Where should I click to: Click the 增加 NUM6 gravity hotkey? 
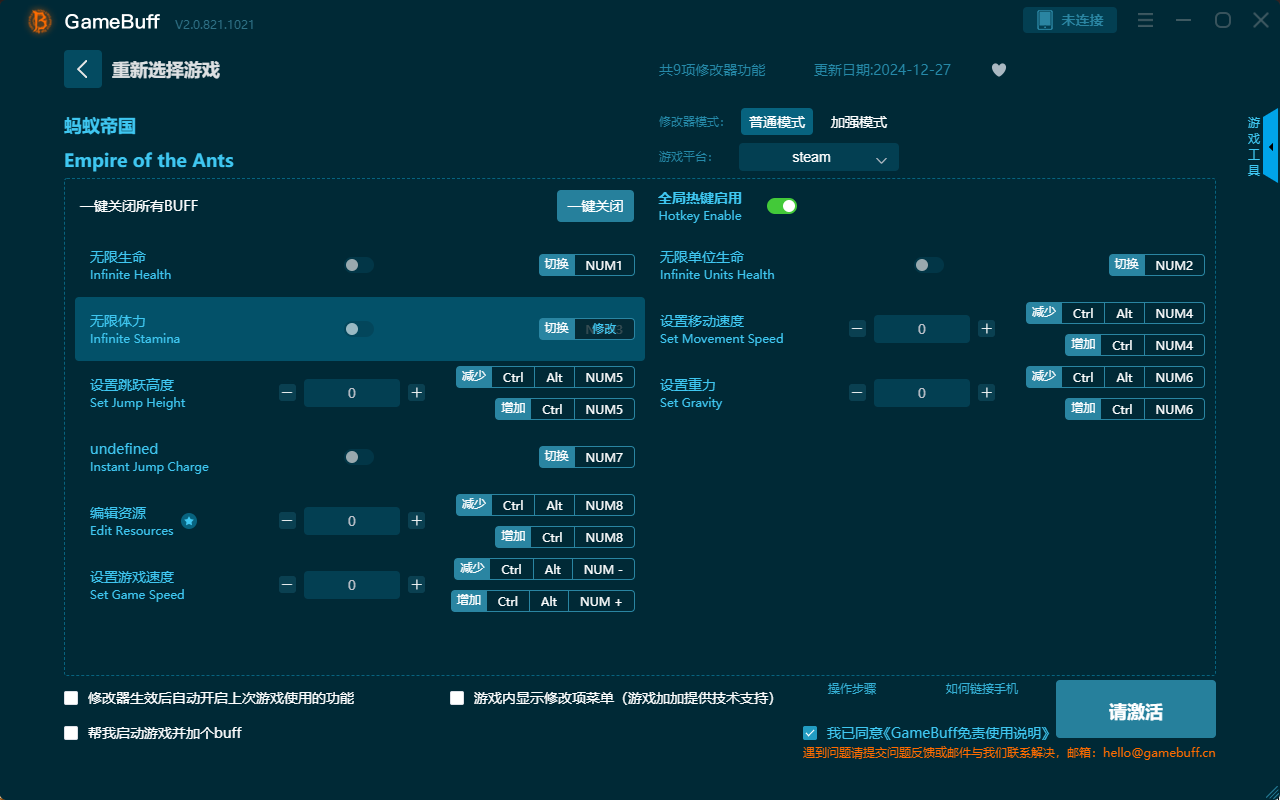pyautogui.click(x=1135, y=409)
